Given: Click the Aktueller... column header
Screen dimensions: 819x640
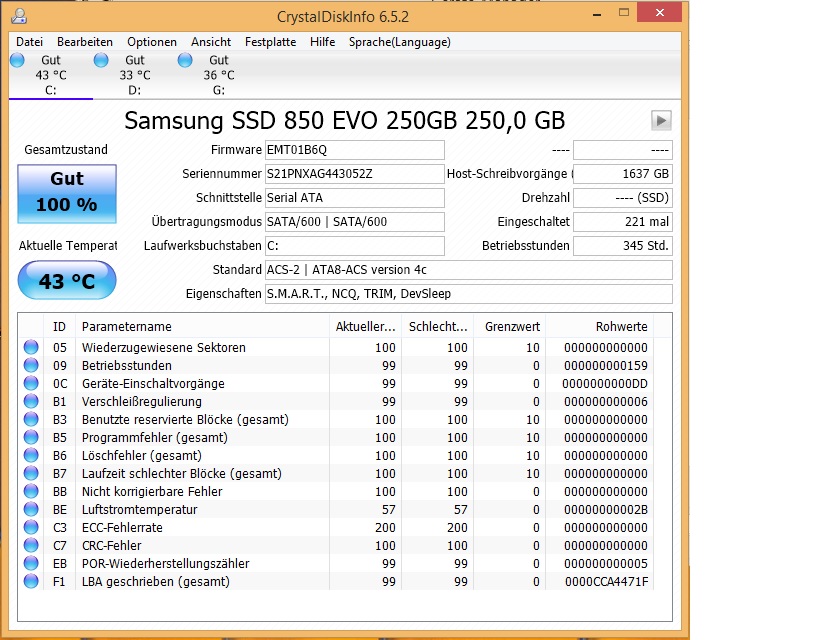Looking at the screenshot, I should click(366, 327).
